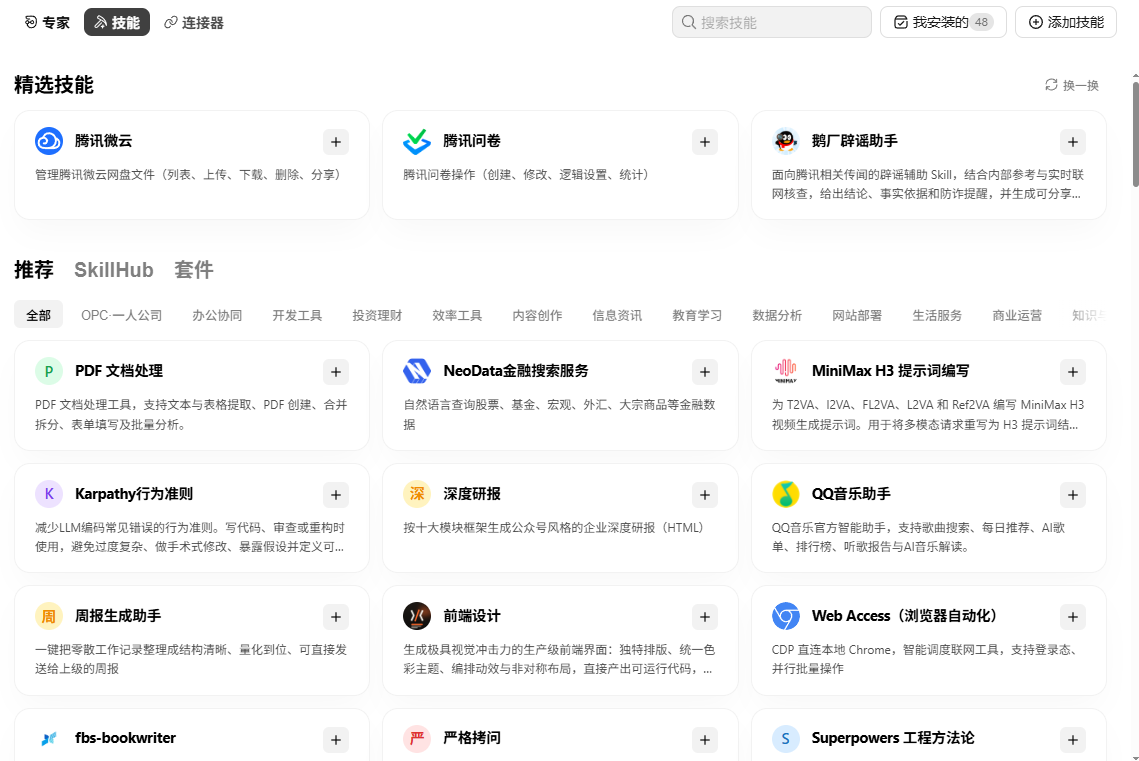
Task: Open the QQ音乐助手 skill title
Action: pos(851,494)
